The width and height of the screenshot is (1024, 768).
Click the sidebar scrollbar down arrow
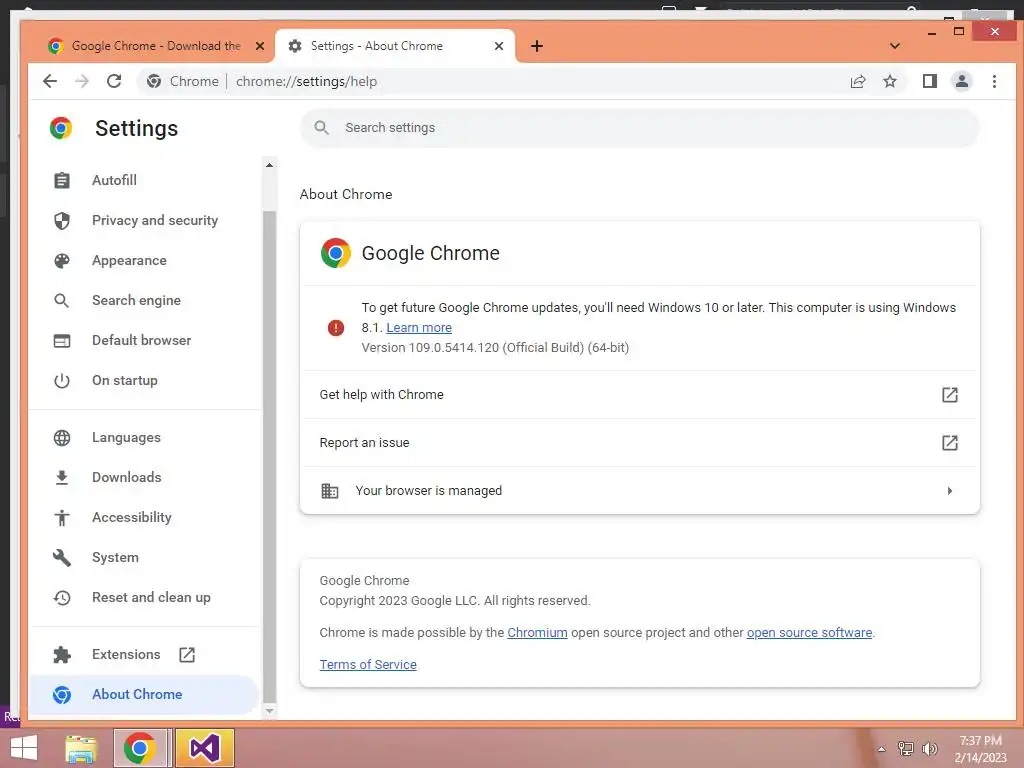pyautogui.click(x=269, y=711)
